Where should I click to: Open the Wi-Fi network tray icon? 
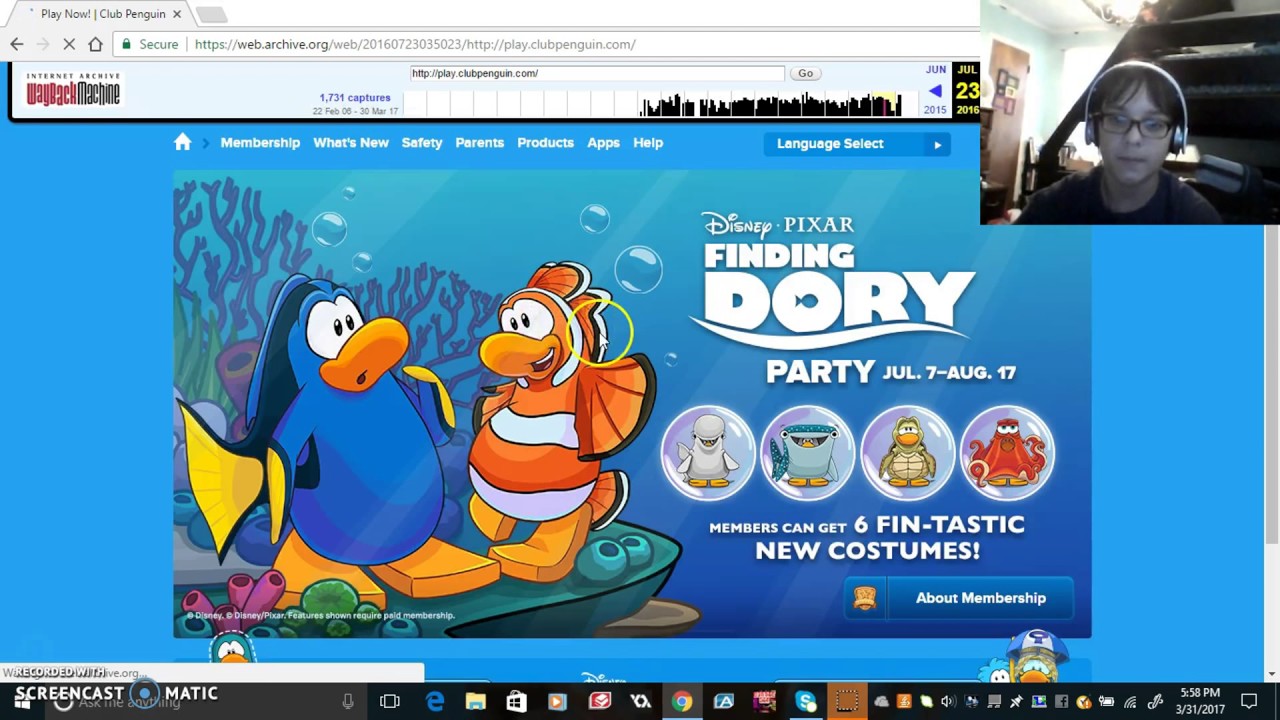point(1130,702)
